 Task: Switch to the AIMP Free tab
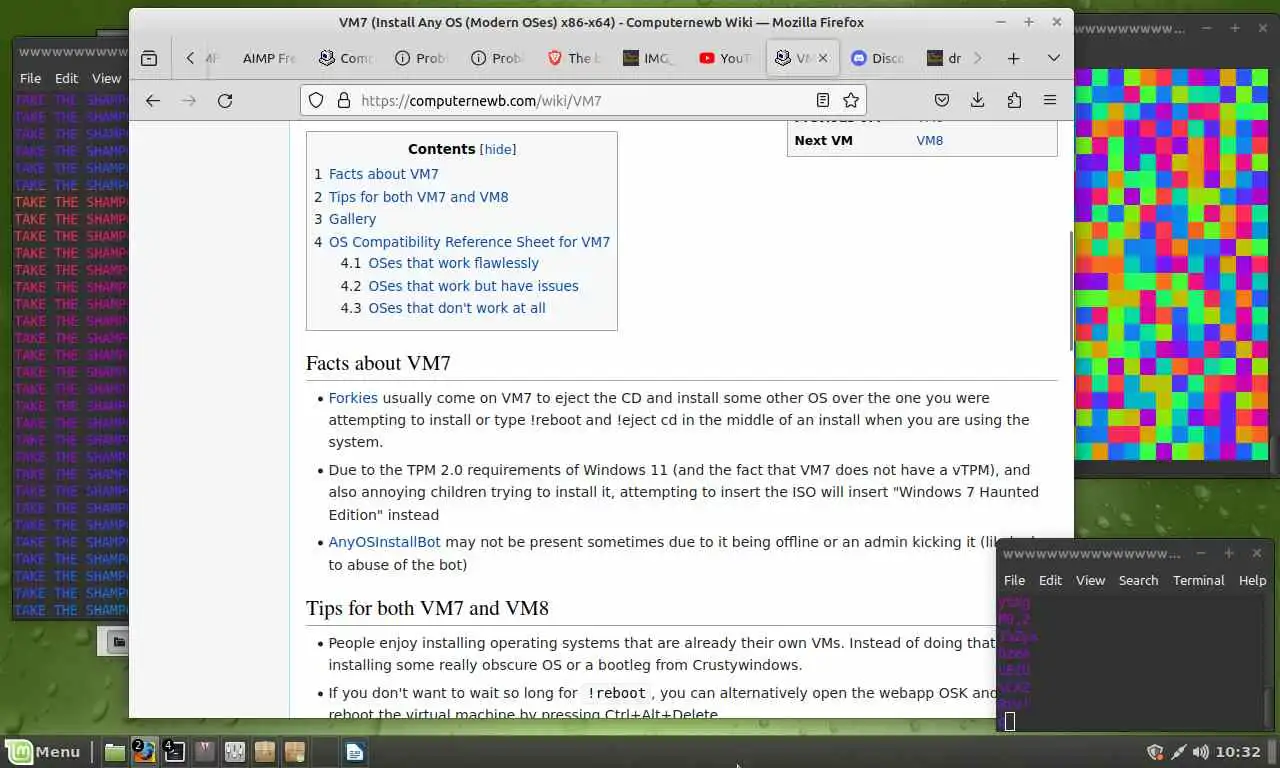(268, 58)
